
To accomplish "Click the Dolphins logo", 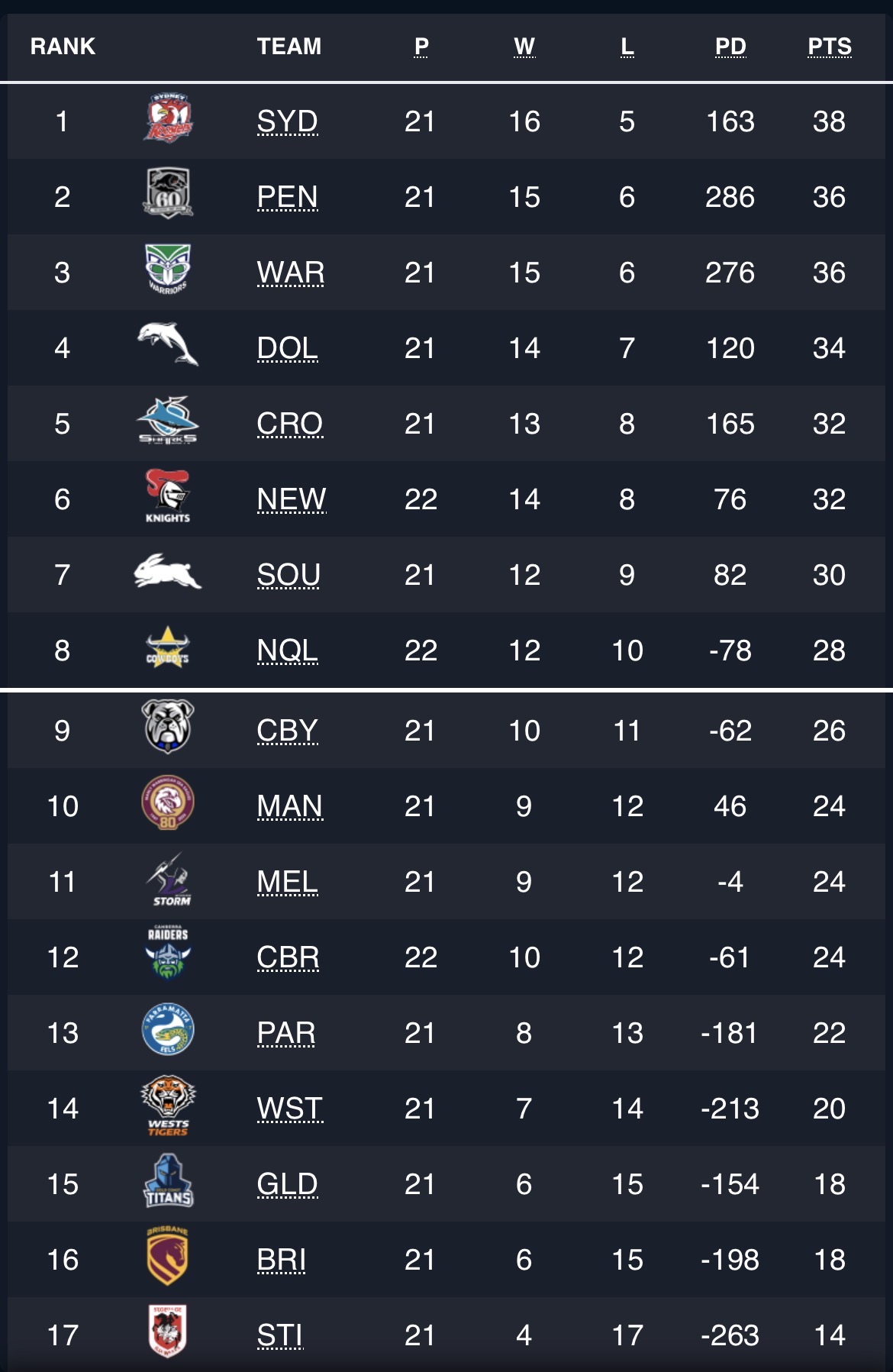I will (168, 344).
